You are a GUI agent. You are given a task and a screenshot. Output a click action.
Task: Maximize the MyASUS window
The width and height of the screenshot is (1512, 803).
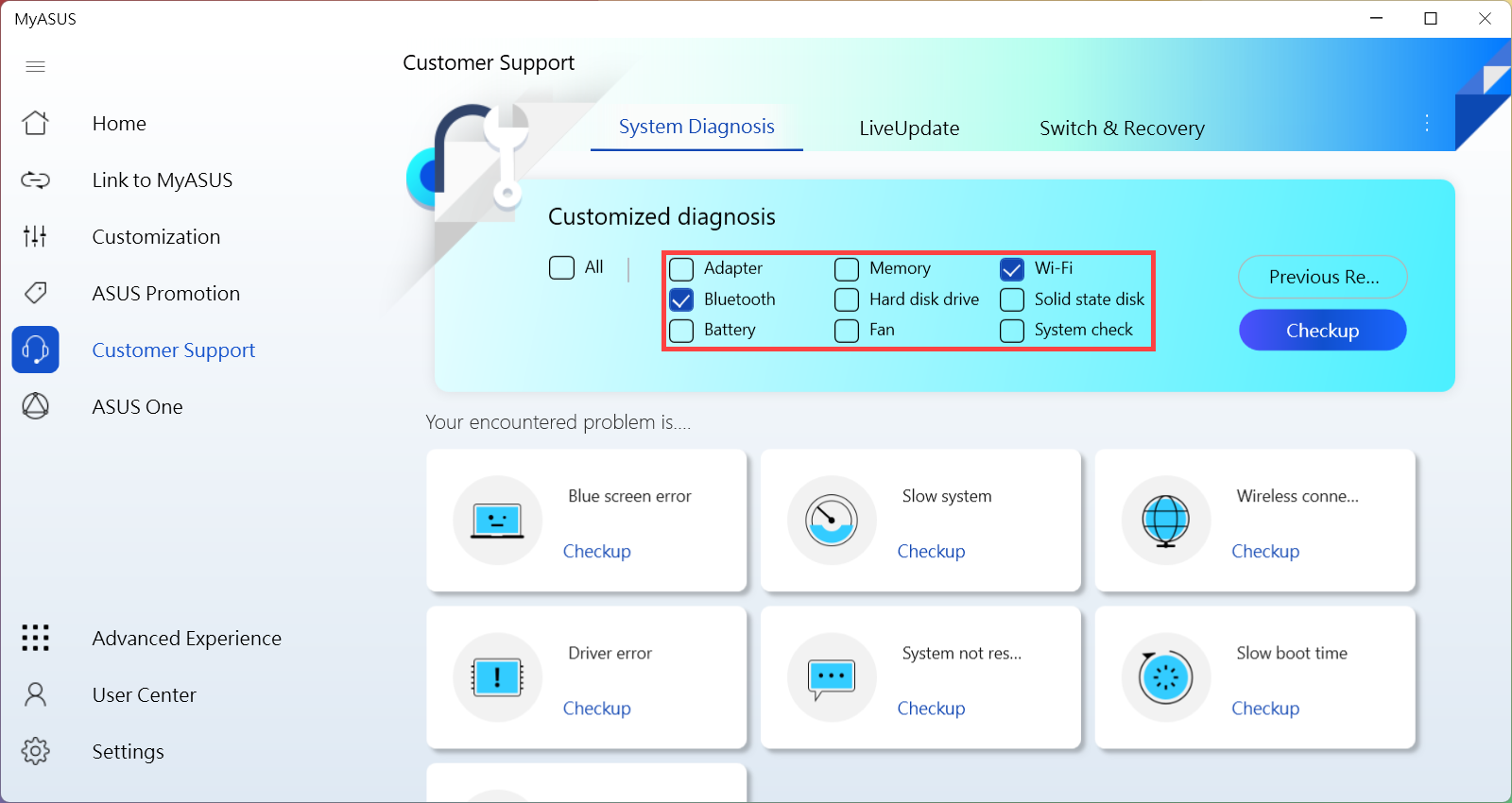(x=1431, y=18)
